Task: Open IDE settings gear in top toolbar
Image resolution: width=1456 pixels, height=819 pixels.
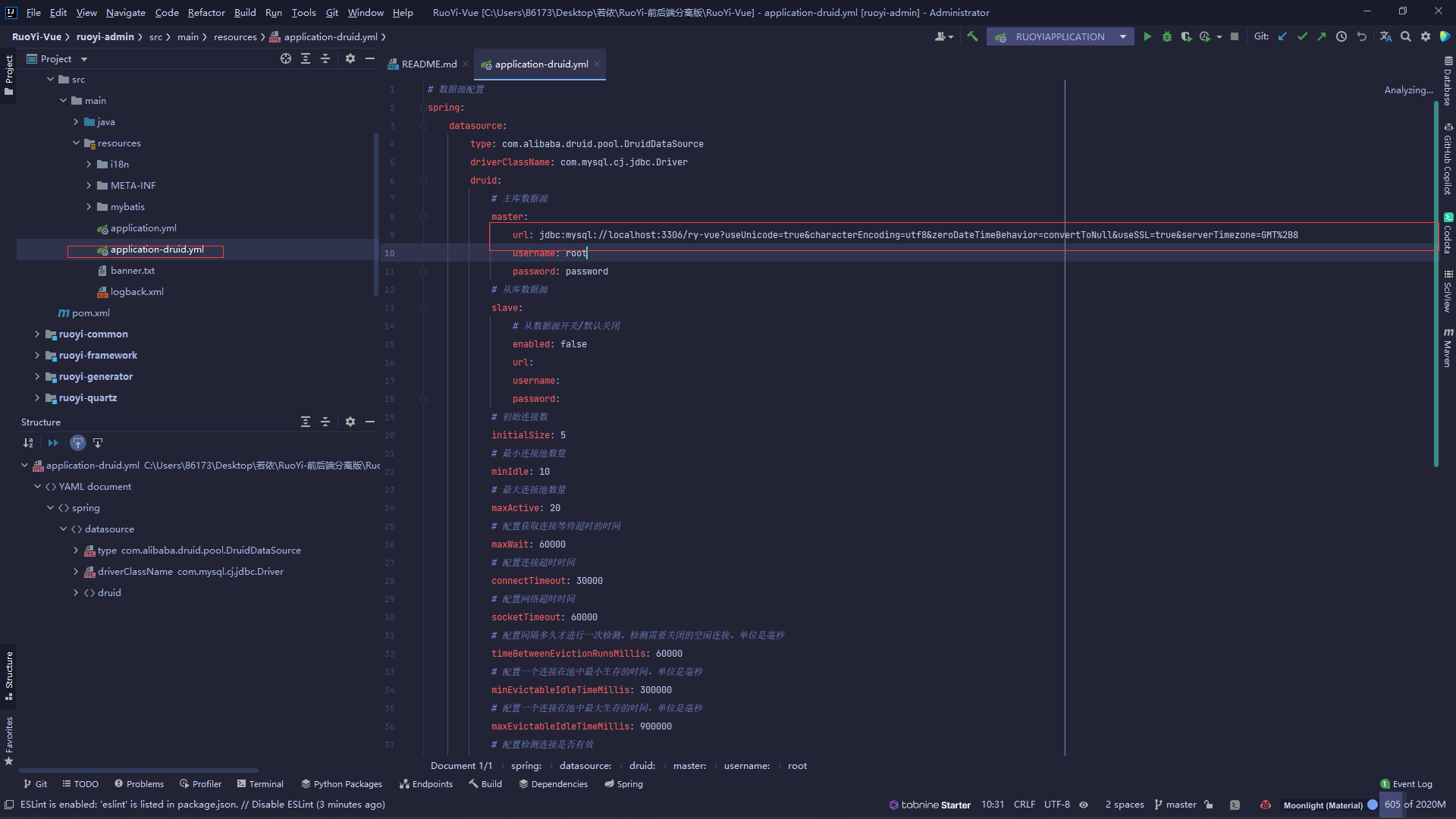Action: pos(1426,36)
